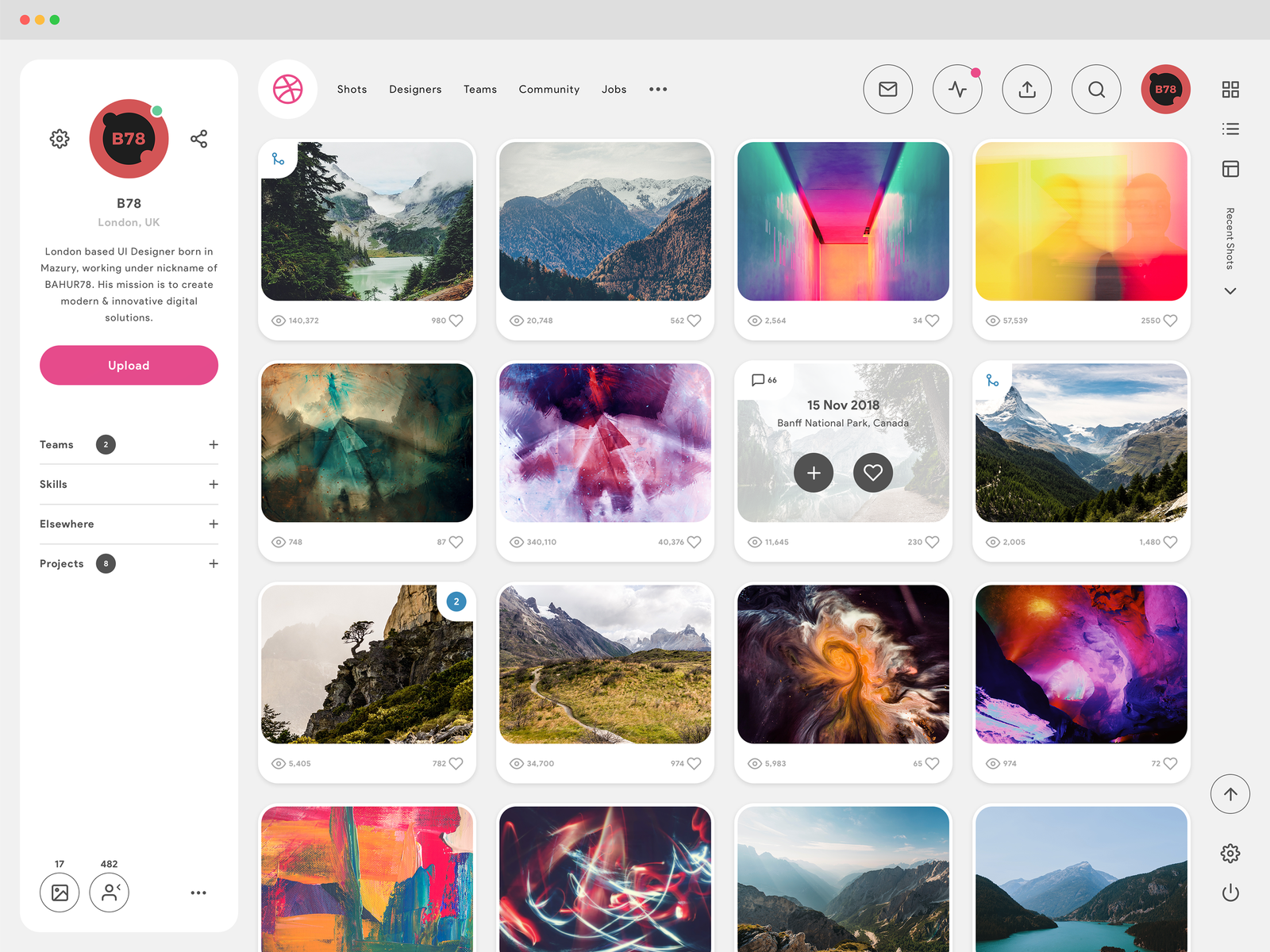Screen dimensions: 1270x952
Task: Collapse Recent Shots with the chevron
Action: [1230, 291]
